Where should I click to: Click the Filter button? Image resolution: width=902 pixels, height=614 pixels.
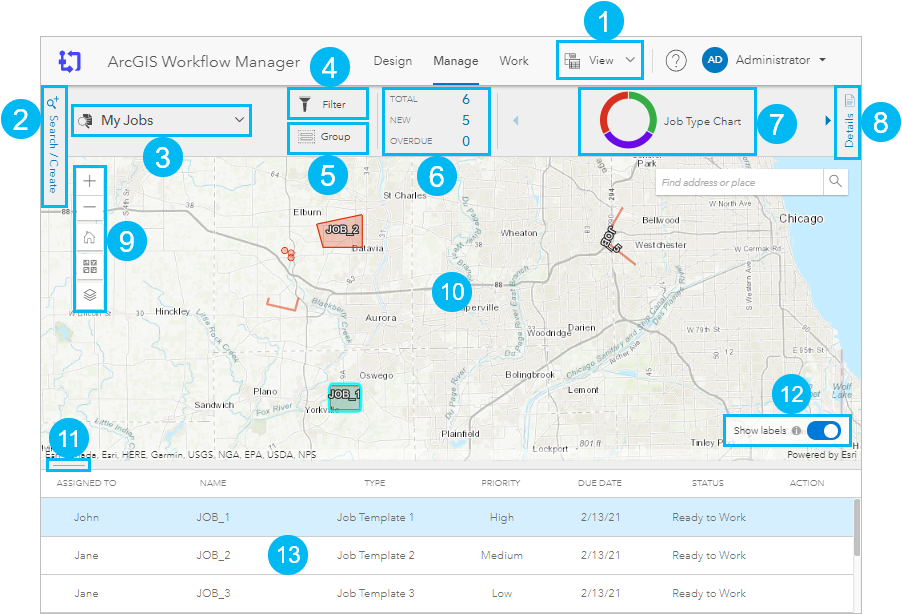click(328, 103)
